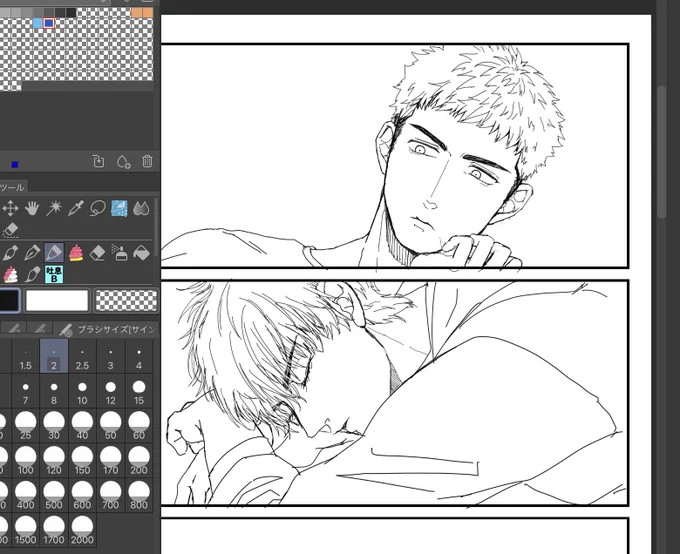Set brush size to 3
Screen dimensions: 680x554
click(x=111, y=357)
